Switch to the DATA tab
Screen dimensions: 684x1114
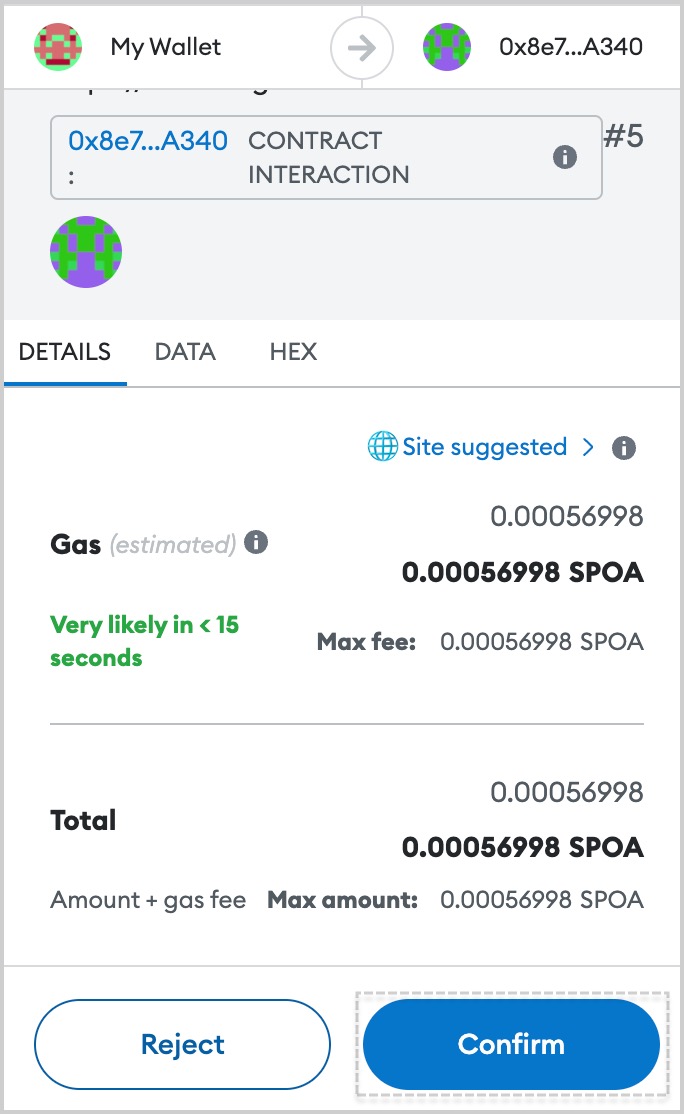(185, 352)
